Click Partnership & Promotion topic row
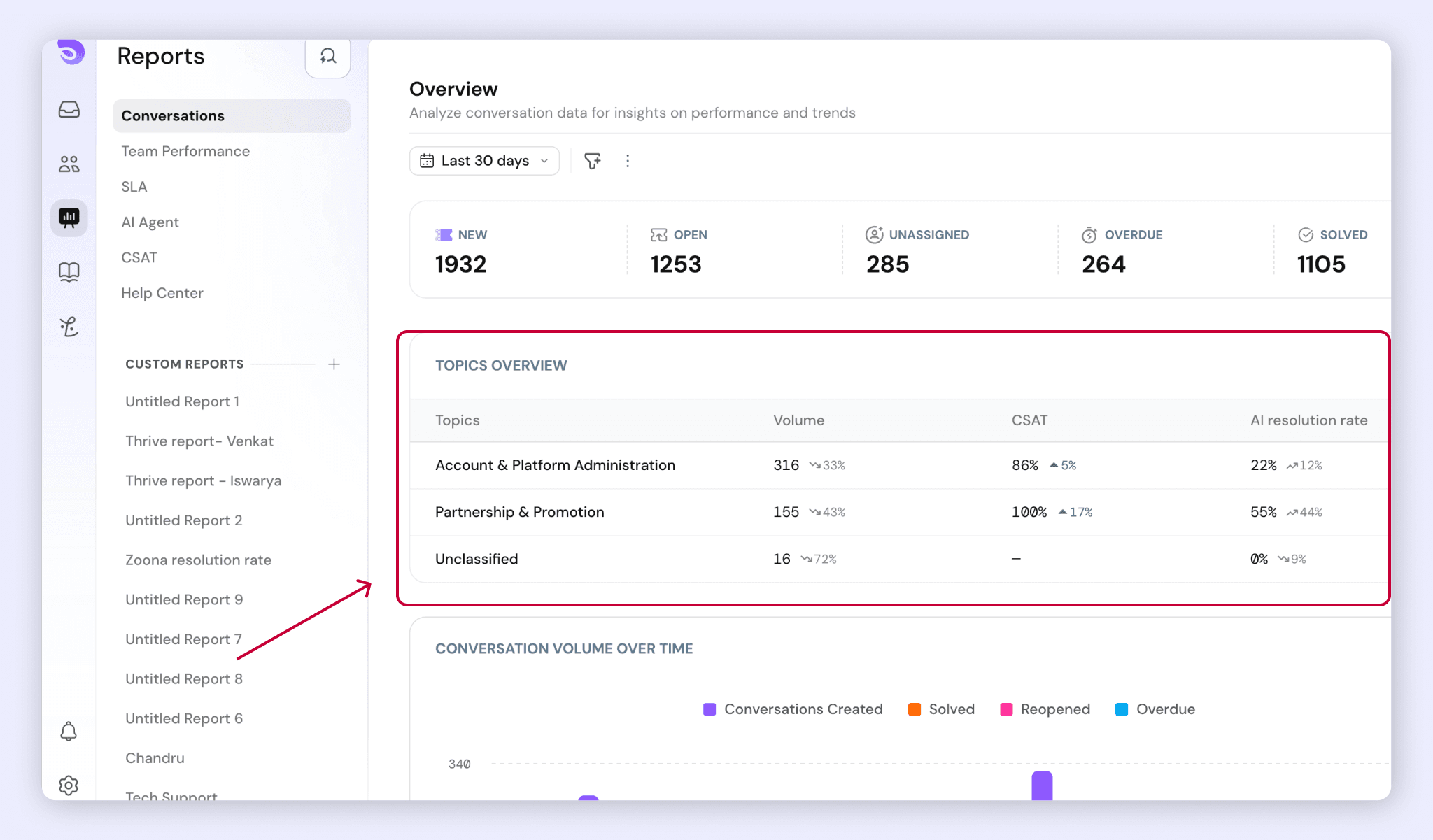 click(x=899, y=512)
